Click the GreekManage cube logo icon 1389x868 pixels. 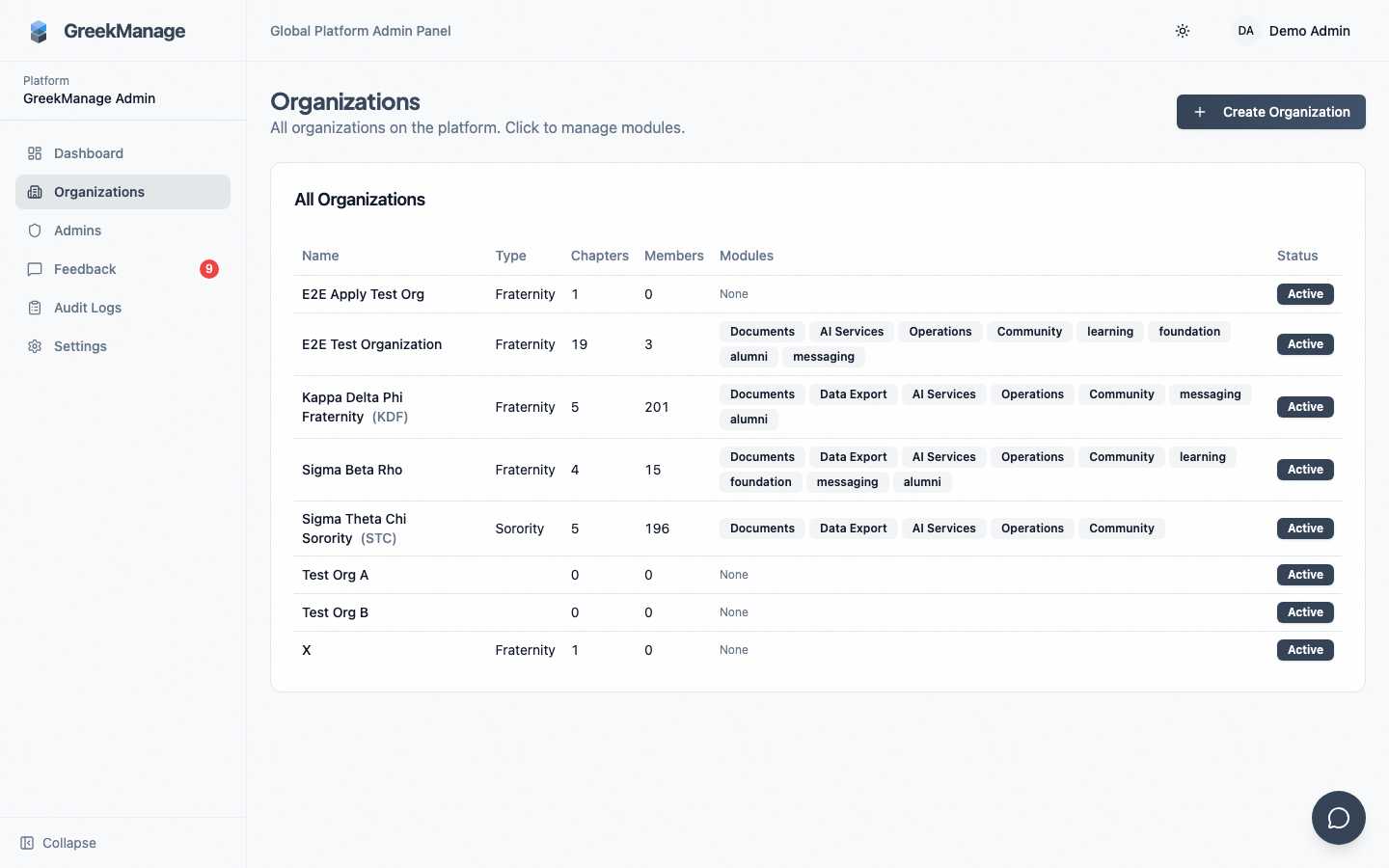pyautogui.click(x=39, y=31)
